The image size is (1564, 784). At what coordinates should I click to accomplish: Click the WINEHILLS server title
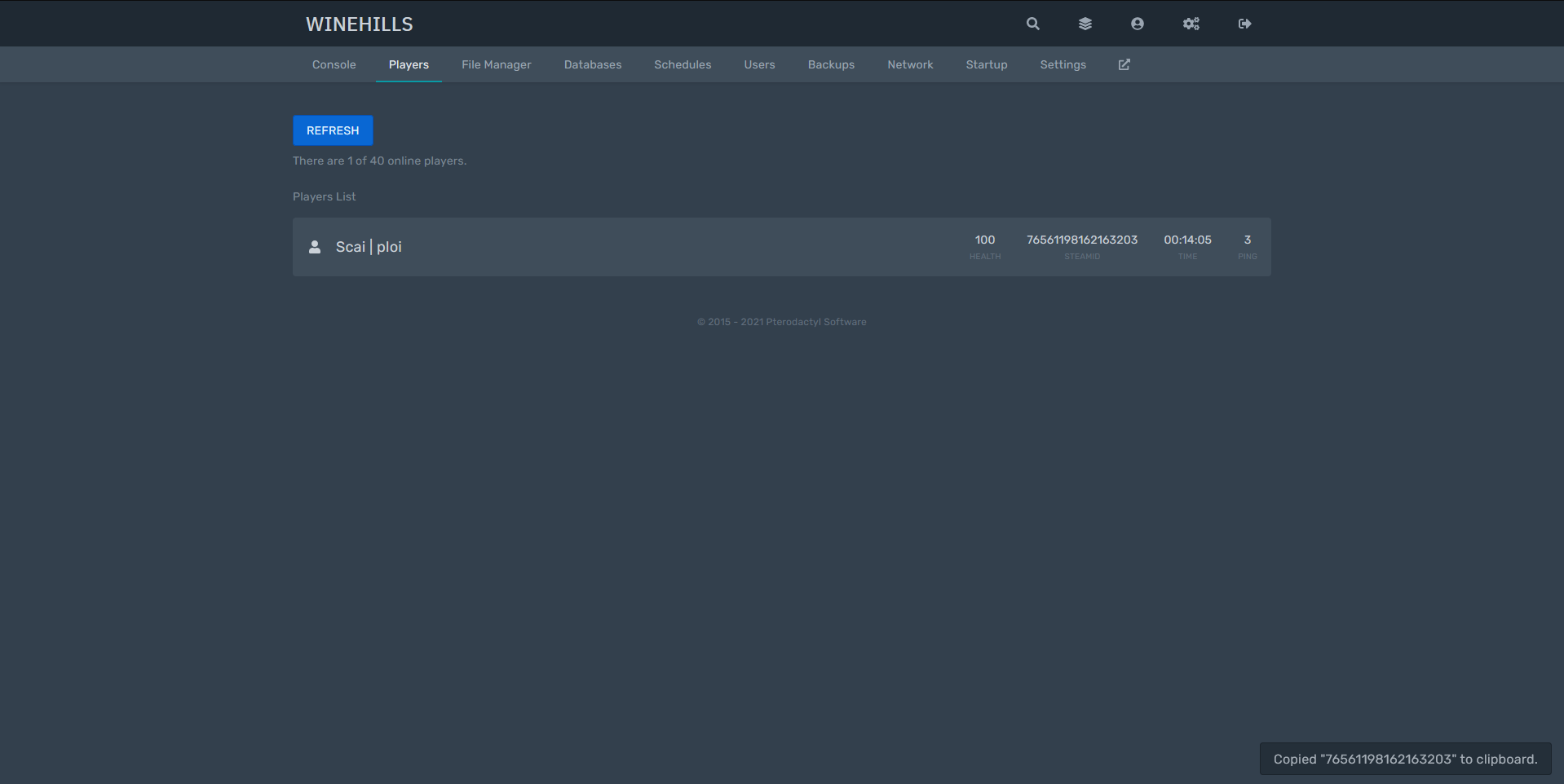(359, 24)
